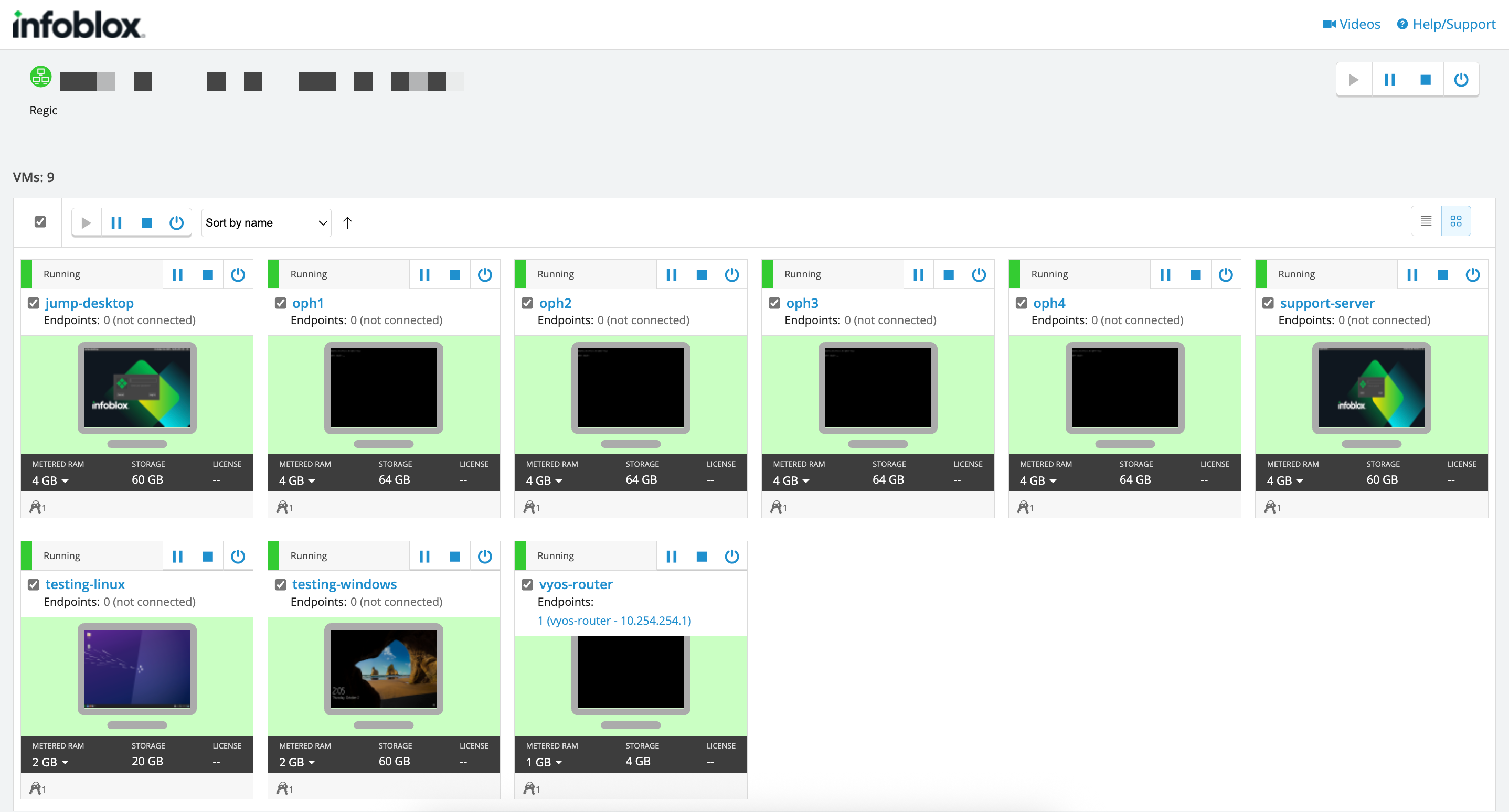Click vyos-router endpoint 10.254.254.1 link
The width and height of the screenshot is (1509, 812).
click(x=614, y=621)
